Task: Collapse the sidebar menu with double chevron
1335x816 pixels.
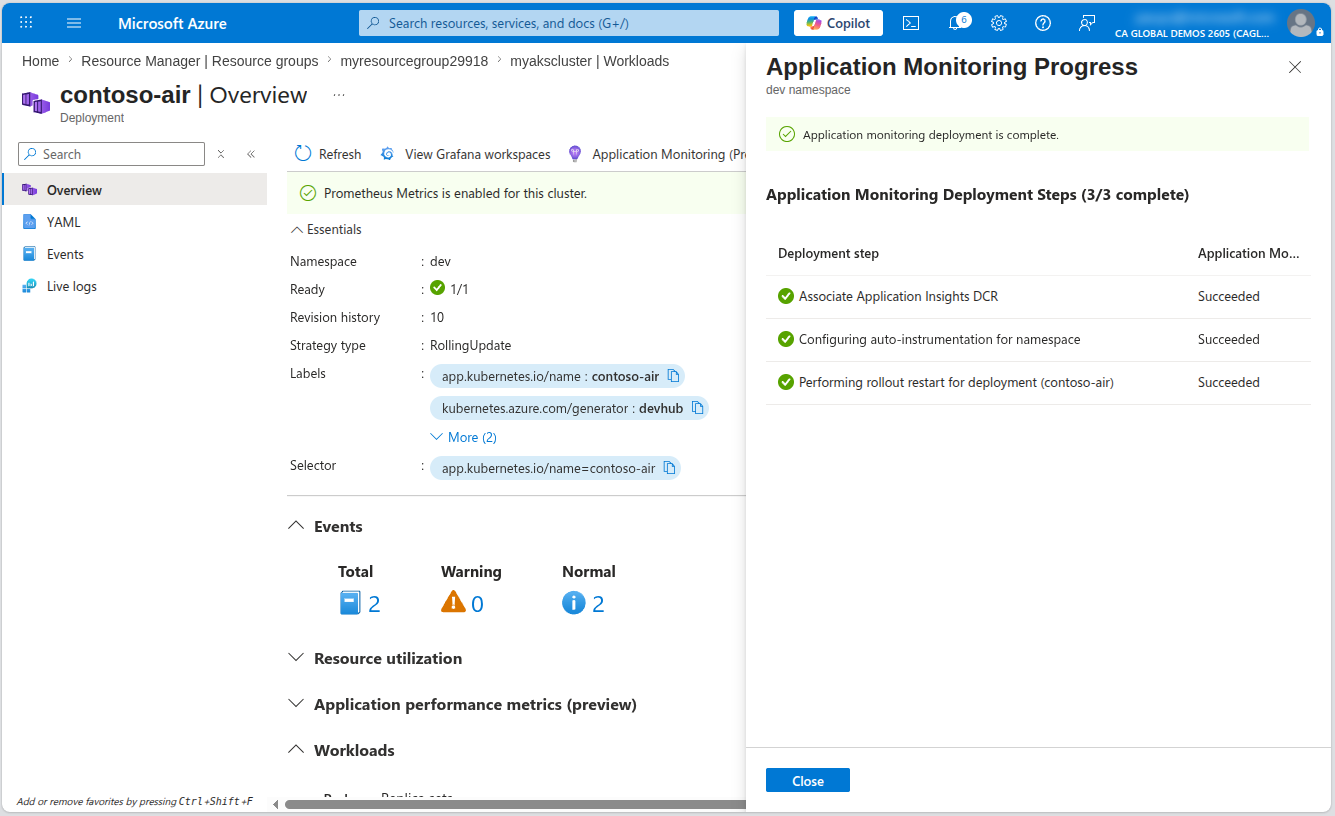Action: click(x=251, y=154)
